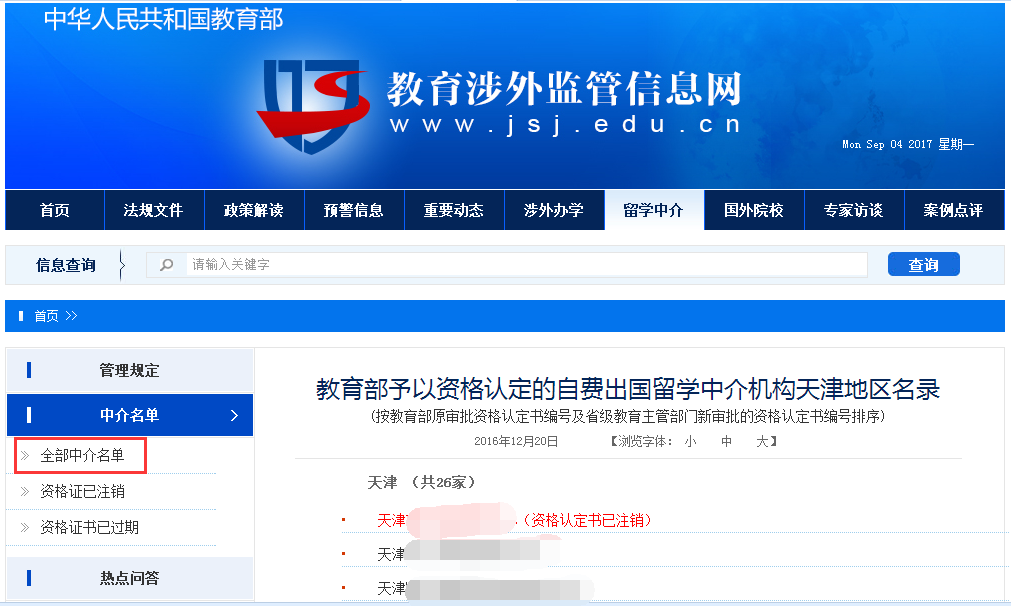The width and height of the screenshot is (1011, 606).
Task: Expand the 热点问答 sidebar section
Action: [x=129, y=578]
